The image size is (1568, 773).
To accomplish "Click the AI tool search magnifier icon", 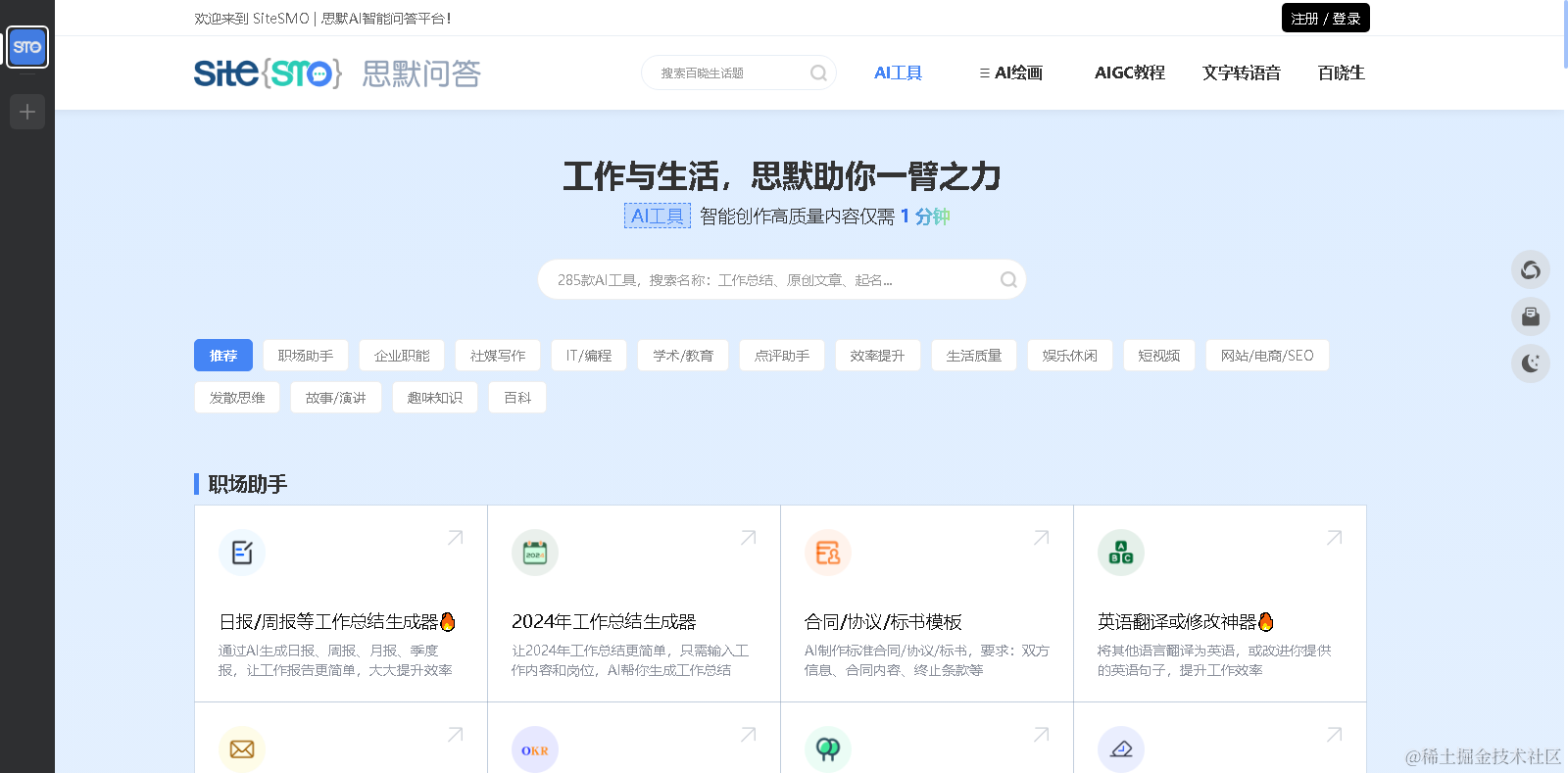I will (x=1008, y=280).
